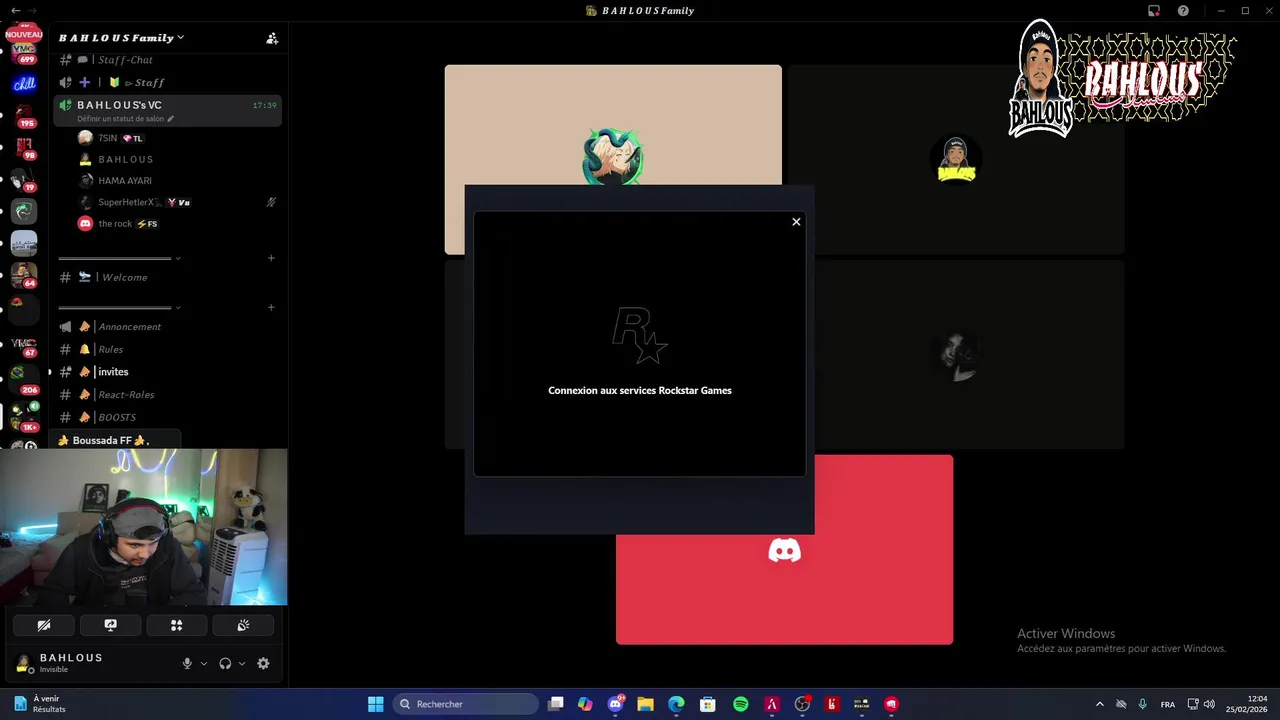Open server icon with 19 badge

(x=24, y=180)
